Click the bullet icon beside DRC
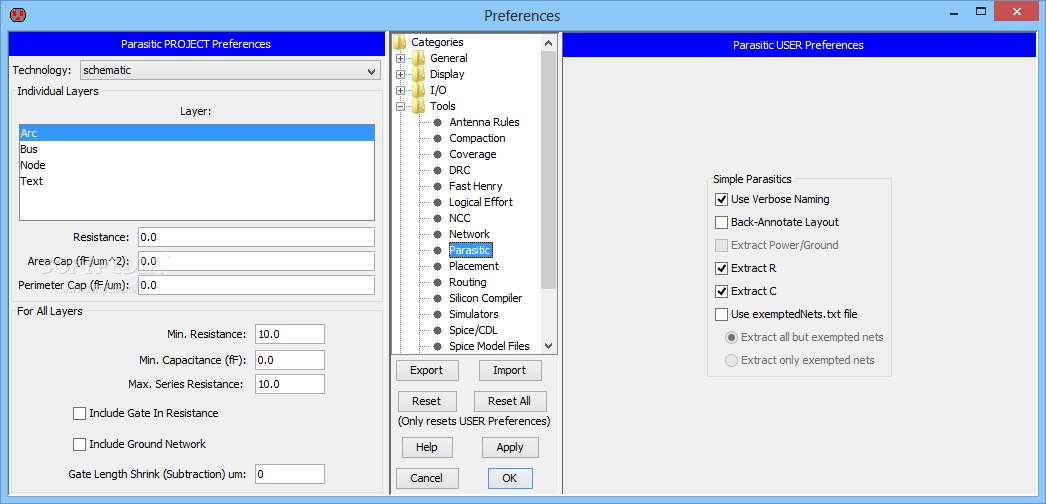Screen dimensions: 1046x504 (x=438, y=170)
